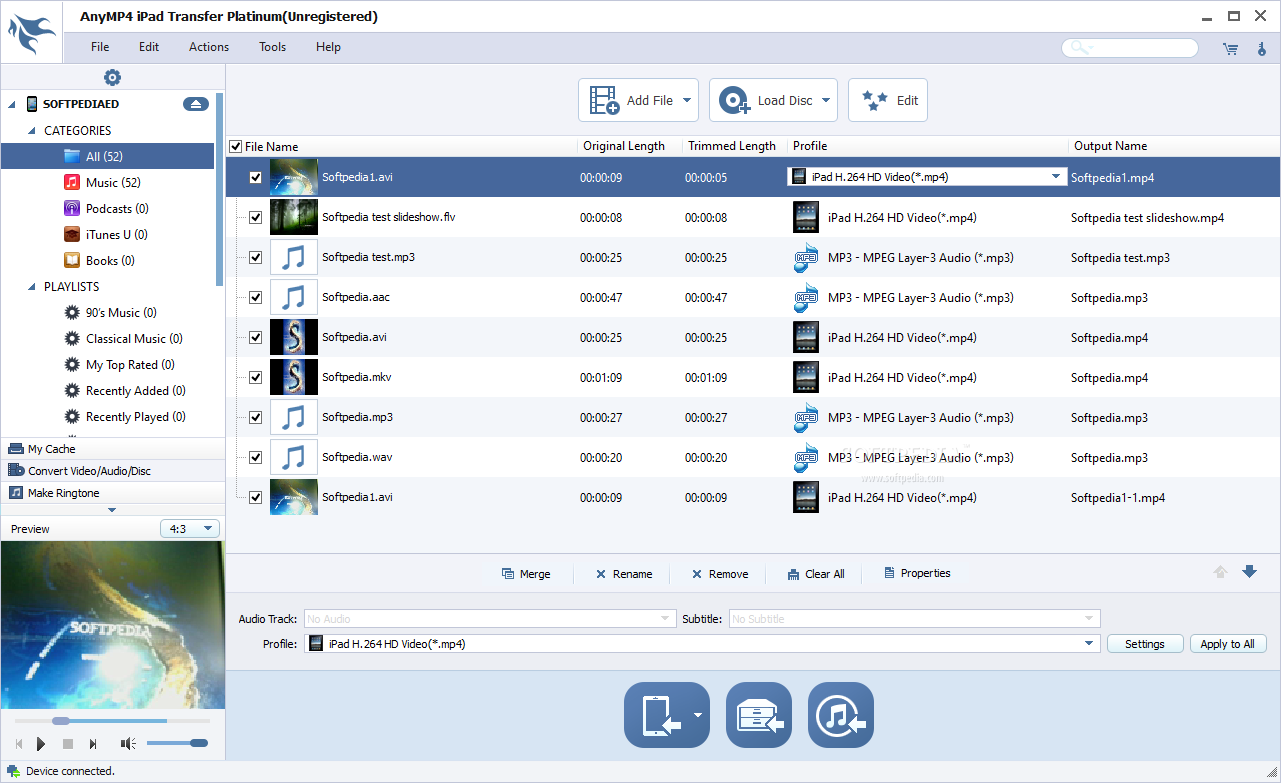Move selected item up with arrow
The width and height of the screenshot is (1281, 783).
(1220, 572)
